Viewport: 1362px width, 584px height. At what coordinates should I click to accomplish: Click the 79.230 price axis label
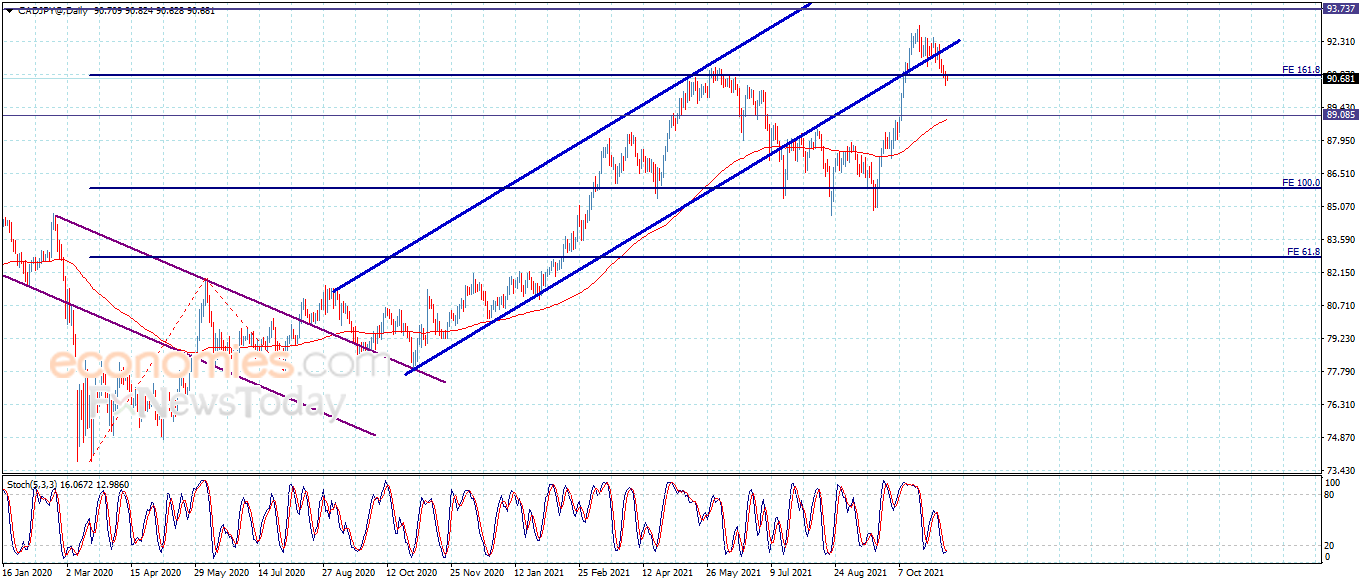pos(1341,339)
